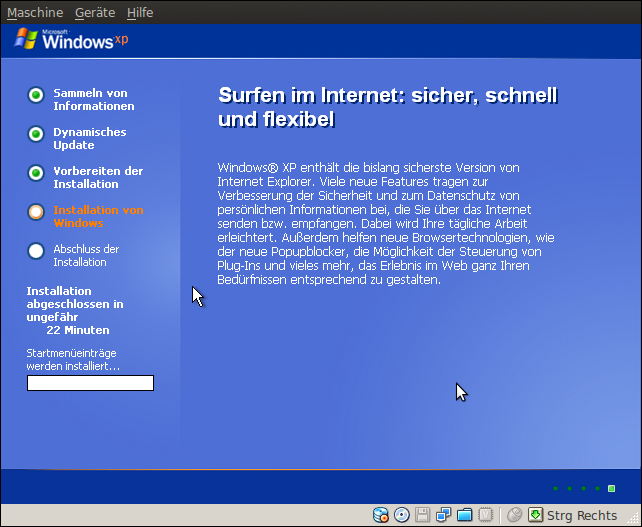
Task: Open the Hilfe menu
Action: click(140, 12)
